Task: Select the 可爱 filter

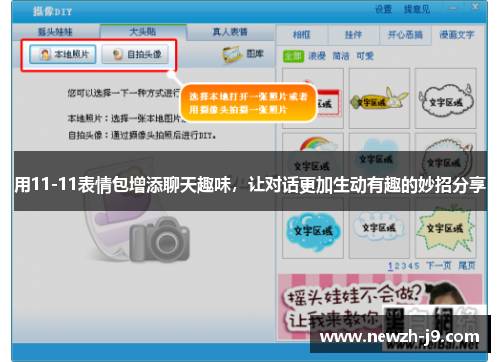Action: point(365,56)
